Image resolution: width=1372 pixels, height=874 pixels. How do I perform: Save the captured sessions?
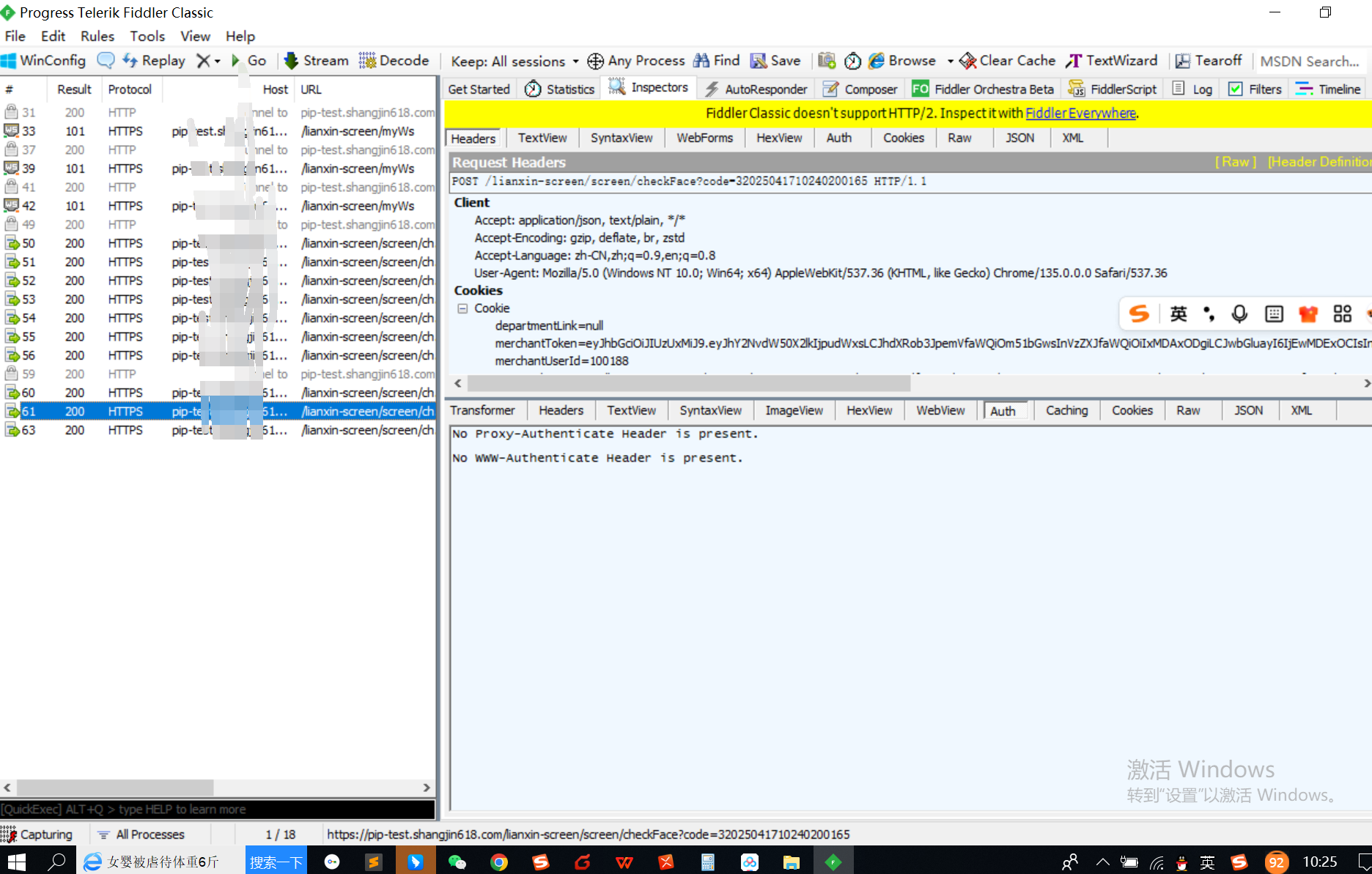[x=775, y=61]
